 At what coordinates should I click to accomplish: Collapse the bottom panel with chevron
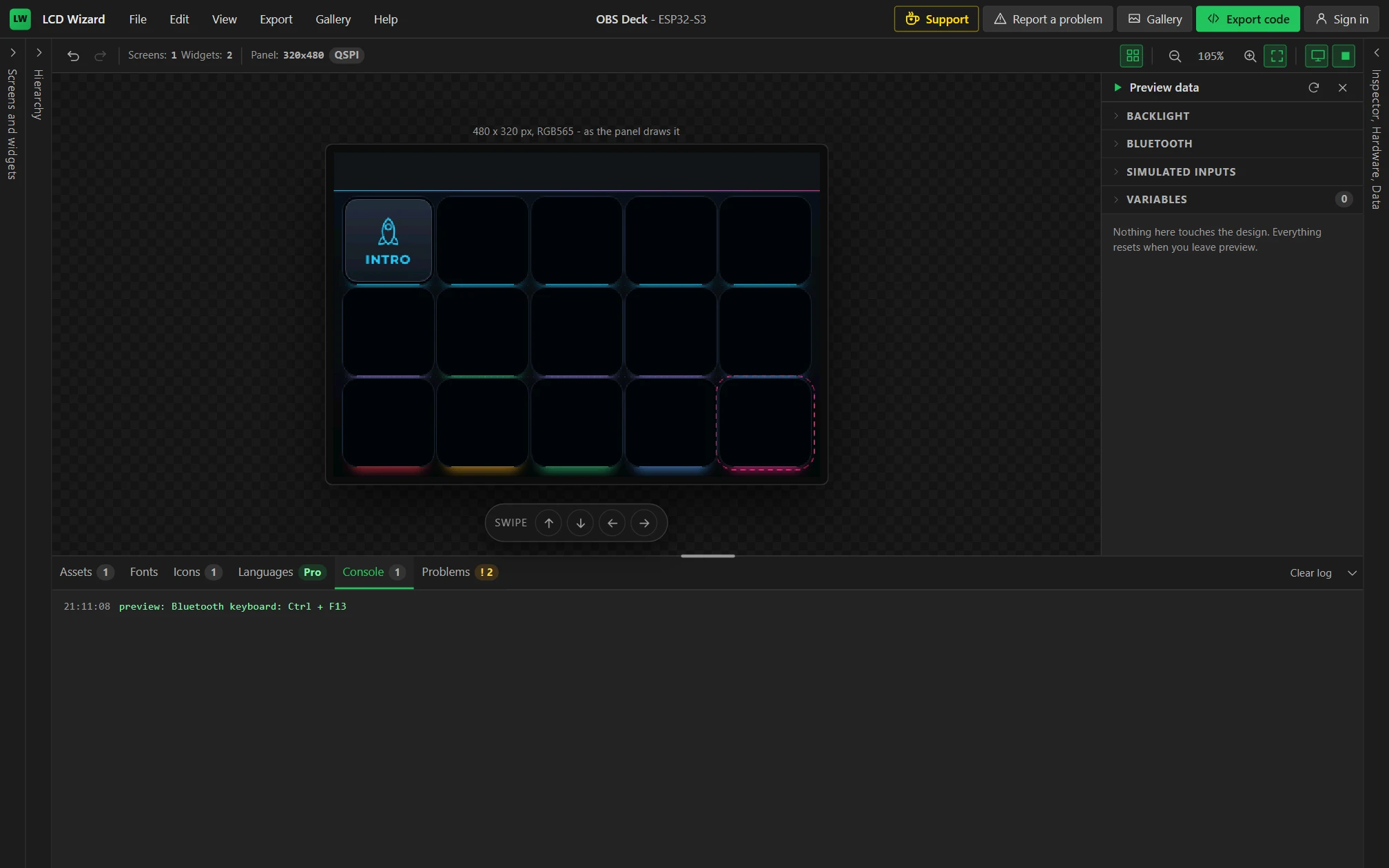(x=1352, y=573)
